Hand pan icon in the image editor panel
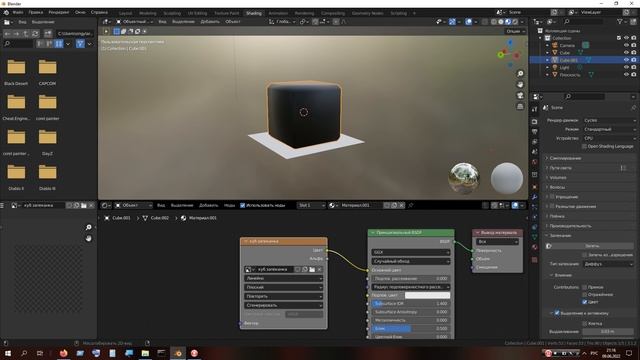Viewport: 640px width, 360px height. coord(89,238)
